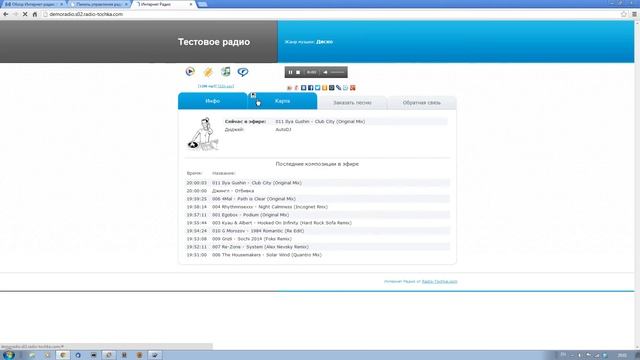This screenshot has height=360, width=640.
Task: Click the Тестовое радио station title
Action: click(214, 42)
